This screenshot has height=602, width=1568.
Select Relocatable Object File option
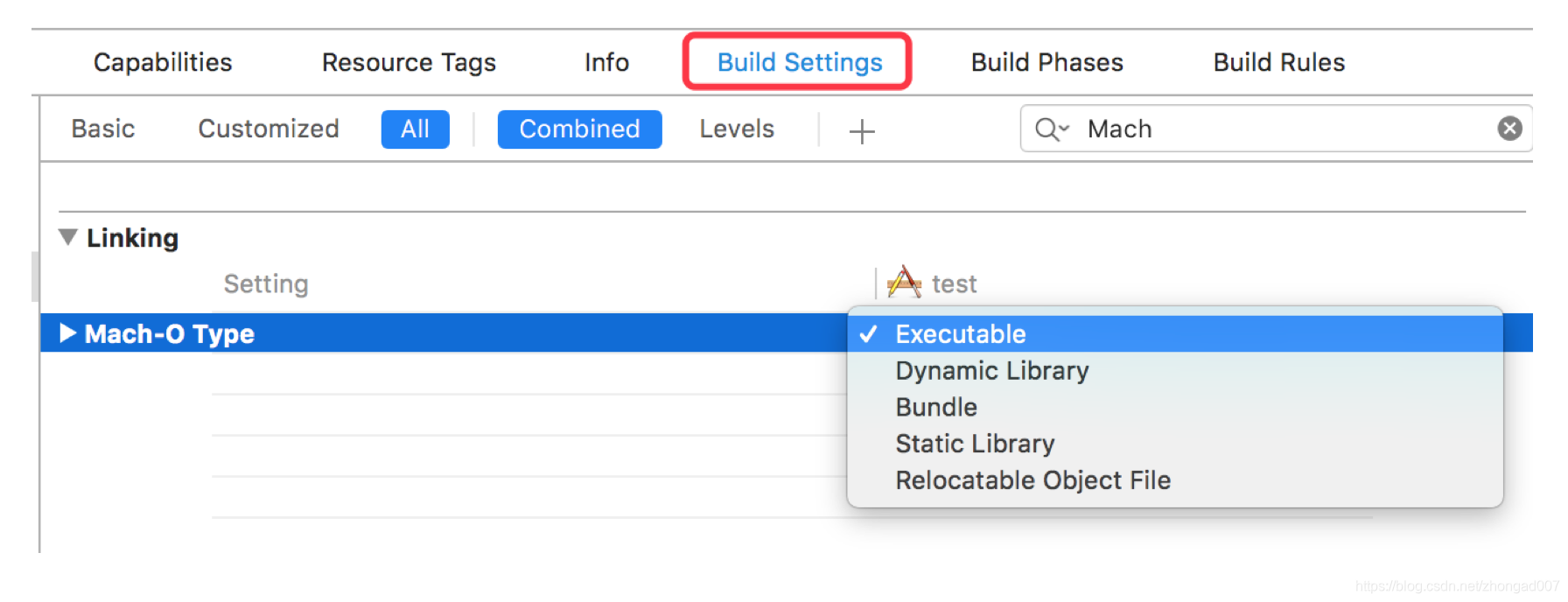pos(1032,480)
